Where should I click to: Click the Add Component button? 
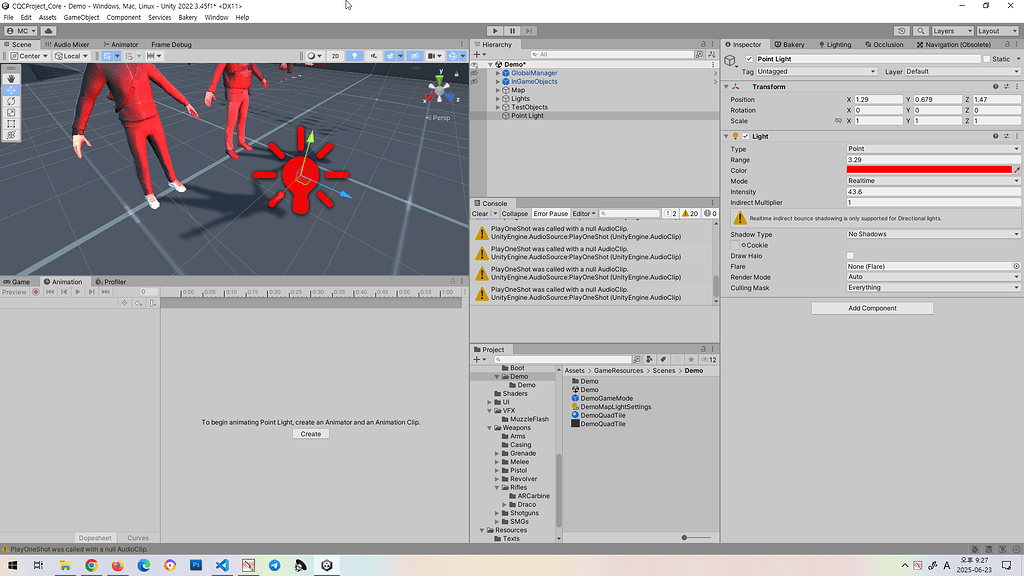pos(871,308)
